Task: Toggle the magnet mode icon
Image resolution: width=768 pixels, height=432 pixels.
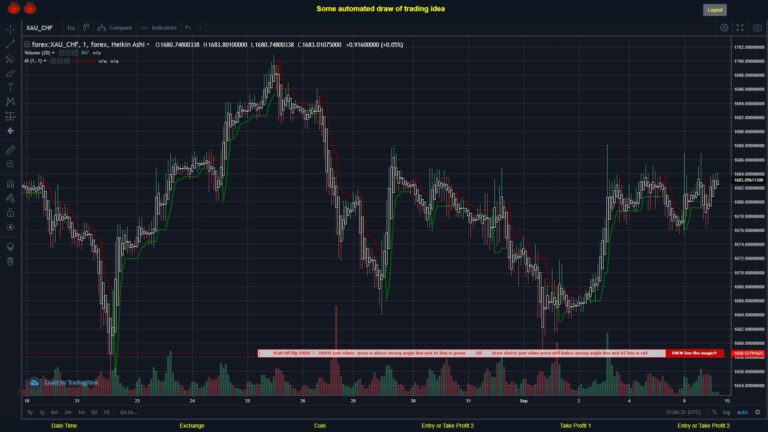Action: pyautogui.click(x=10, y=184)
